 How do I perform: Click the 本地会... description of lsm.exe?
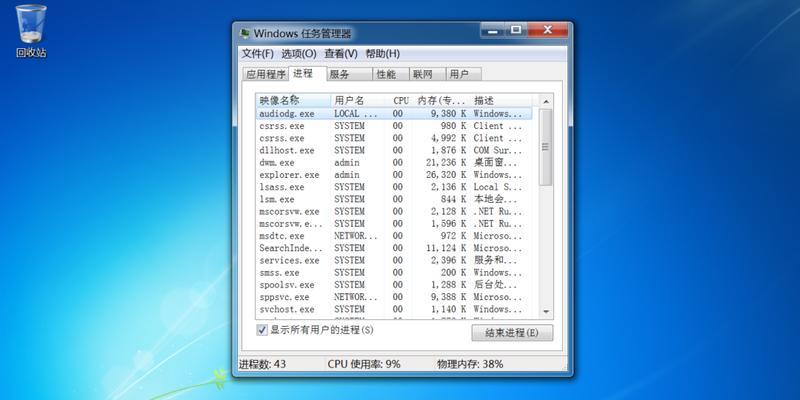[x=495, y=199]
